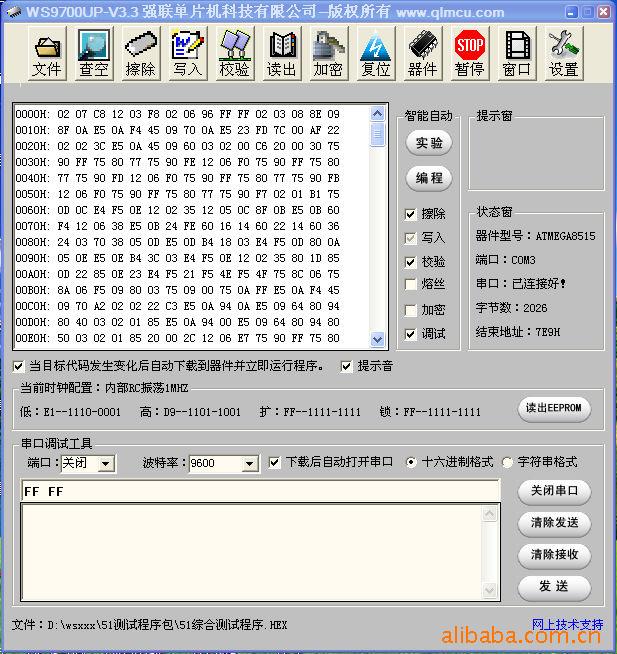Click the 清除接收 button
The width and height of the screenshot is (617, 654).
(554, 555)
